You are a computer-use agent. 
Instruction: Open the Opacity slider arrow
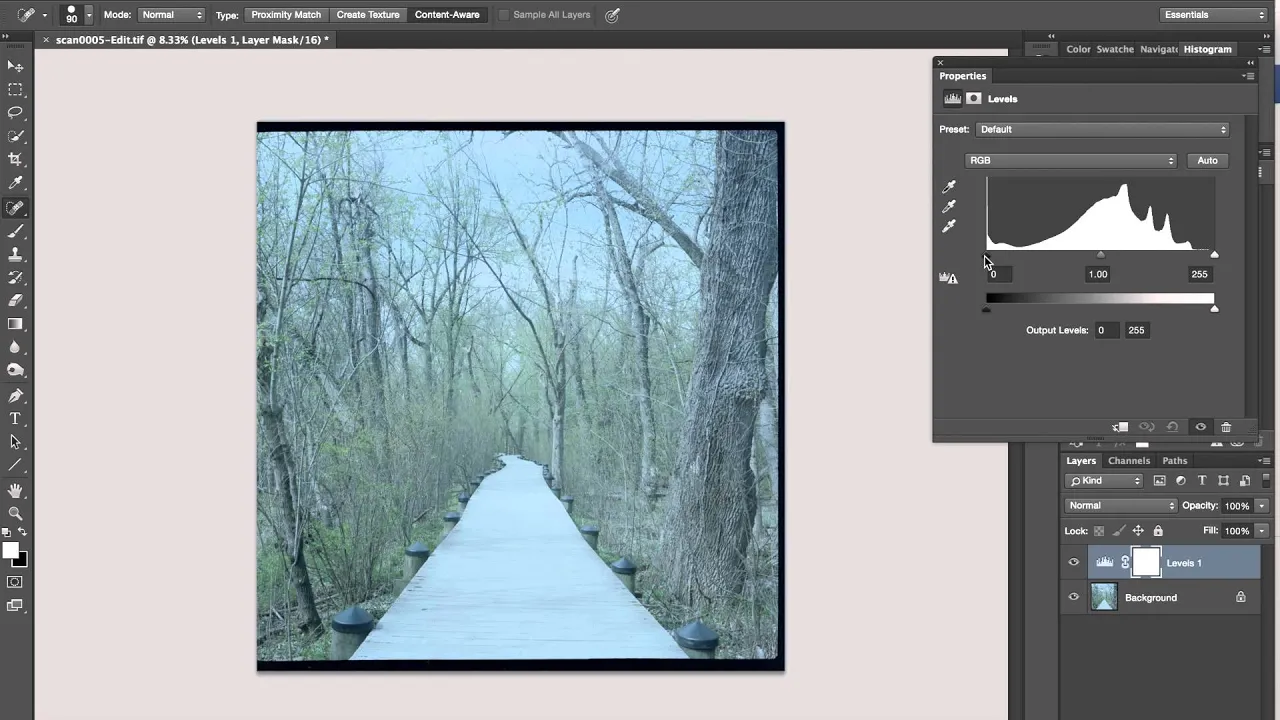click(x=1262, y=506)
